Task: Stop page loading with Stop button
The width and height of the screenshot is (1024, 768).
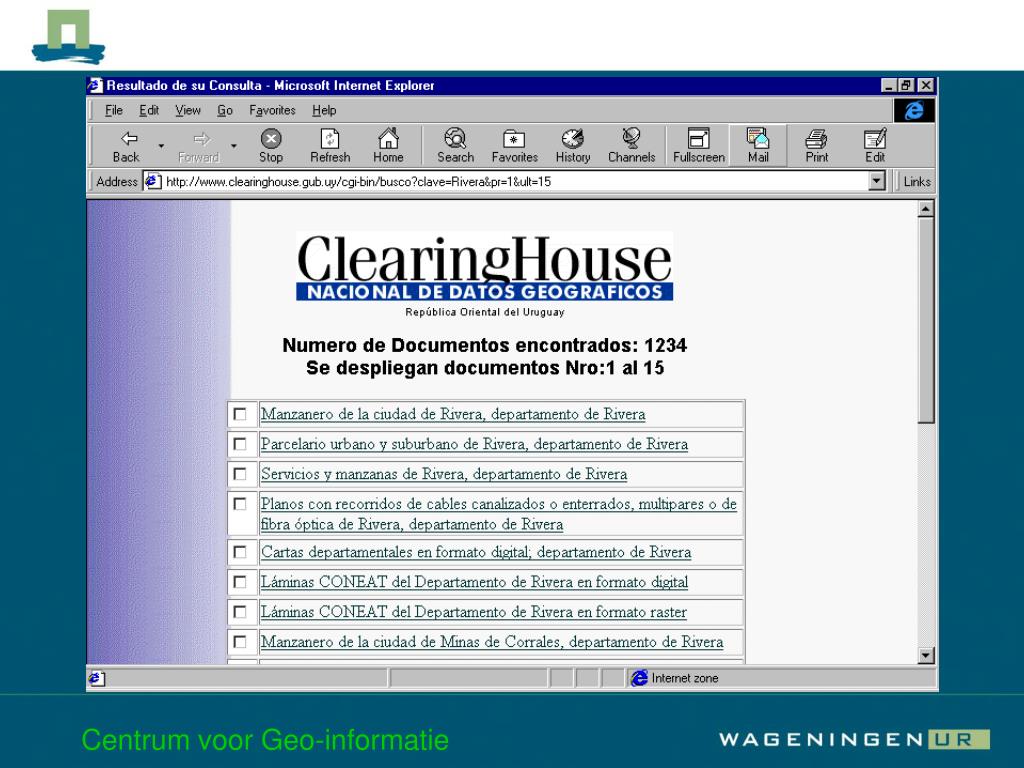Action: tap(270, 146)
